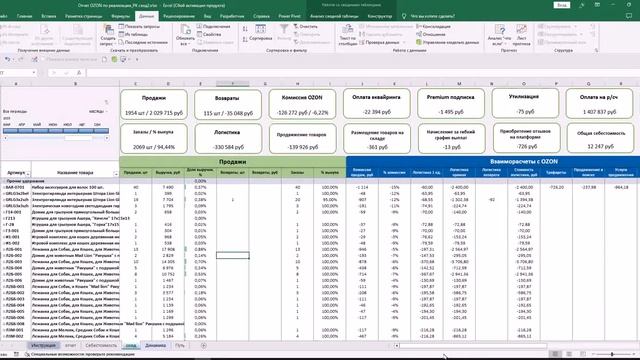Open connection Свойства in the ribbon
This screenshot has width=640, height=360.
[x=209, y=35]
